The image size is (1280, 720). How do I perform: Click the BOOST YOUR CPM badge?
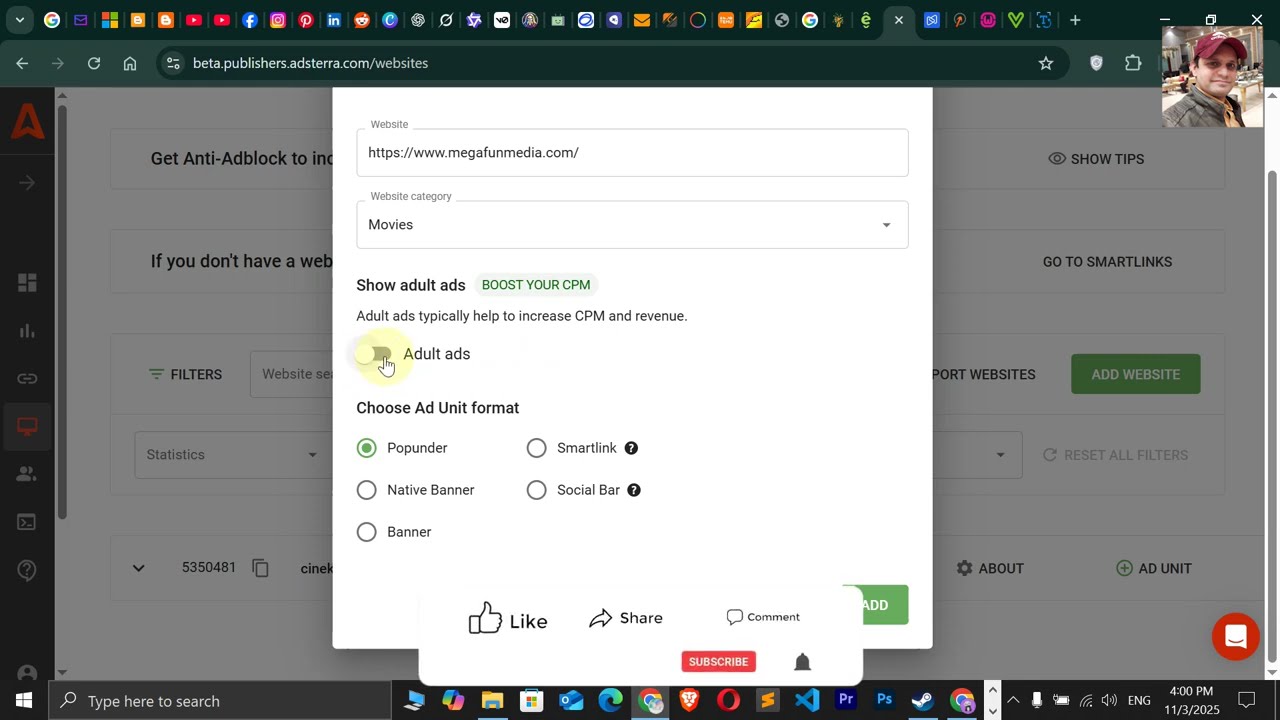tap(536, 285)
